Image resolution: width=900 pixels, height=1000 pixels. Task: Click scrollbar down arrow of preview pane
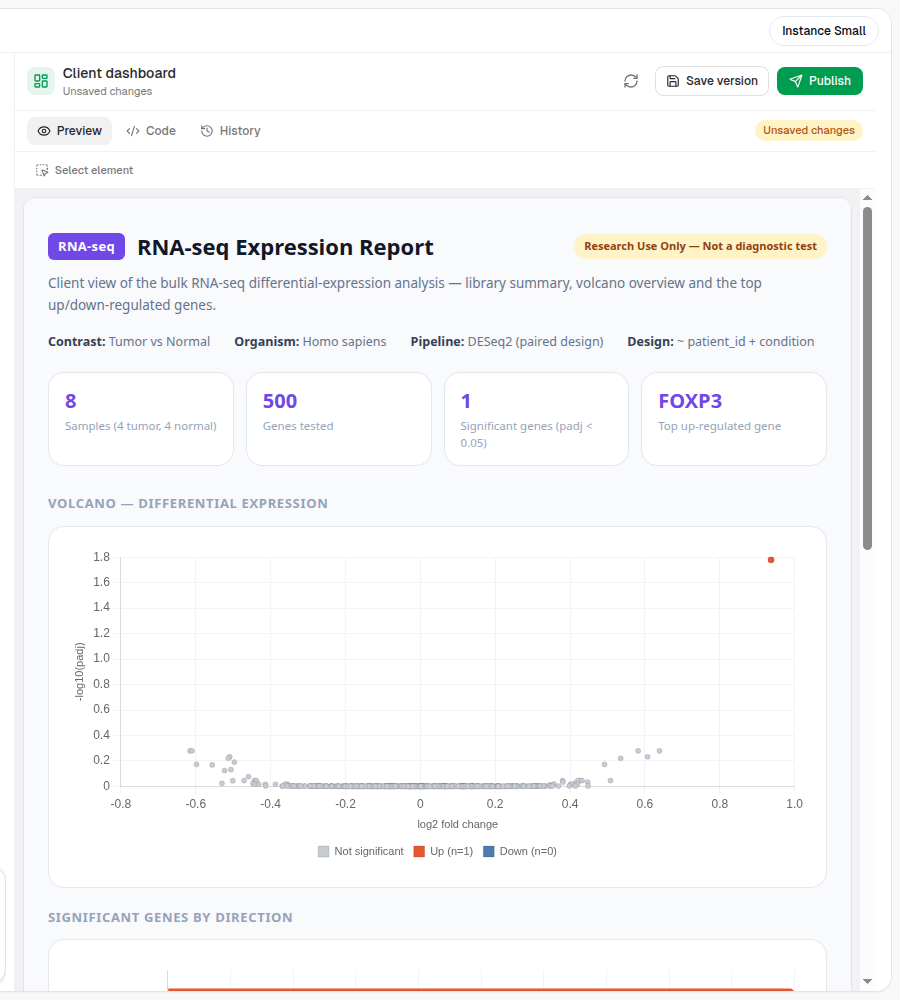867,981
